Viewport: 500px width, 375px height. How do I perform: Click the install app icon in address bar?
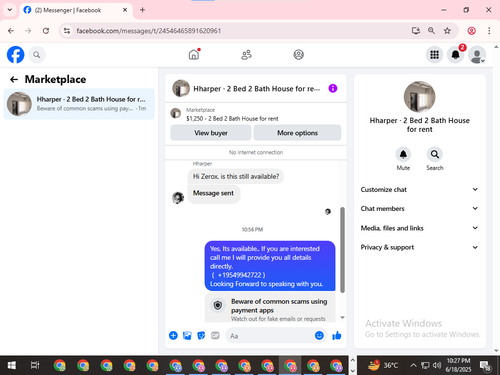click(416, 31)
